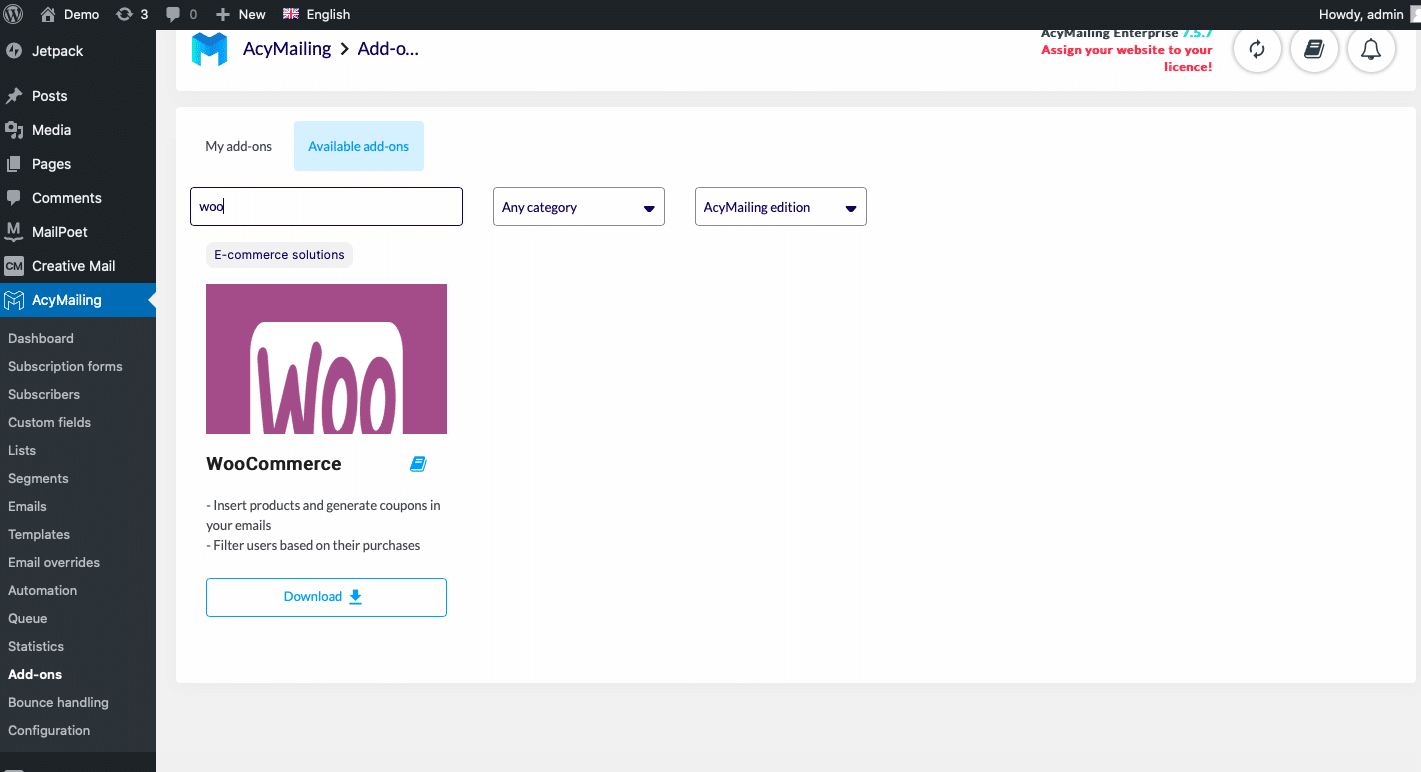Open the Add-ons submenu
Image resolution: width=1421 pixels, height=772 pixels.
[35, 674]
